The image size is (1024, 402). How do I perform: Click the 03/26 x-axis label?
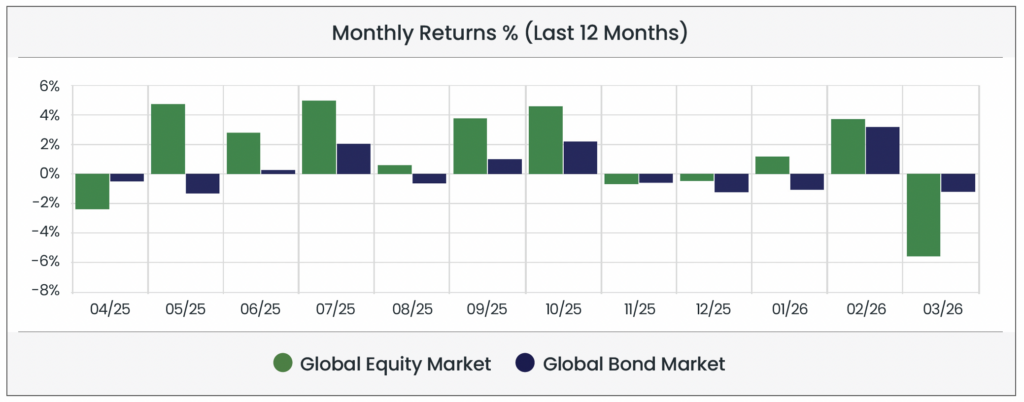pyautogui.click(x=940, y=310)
